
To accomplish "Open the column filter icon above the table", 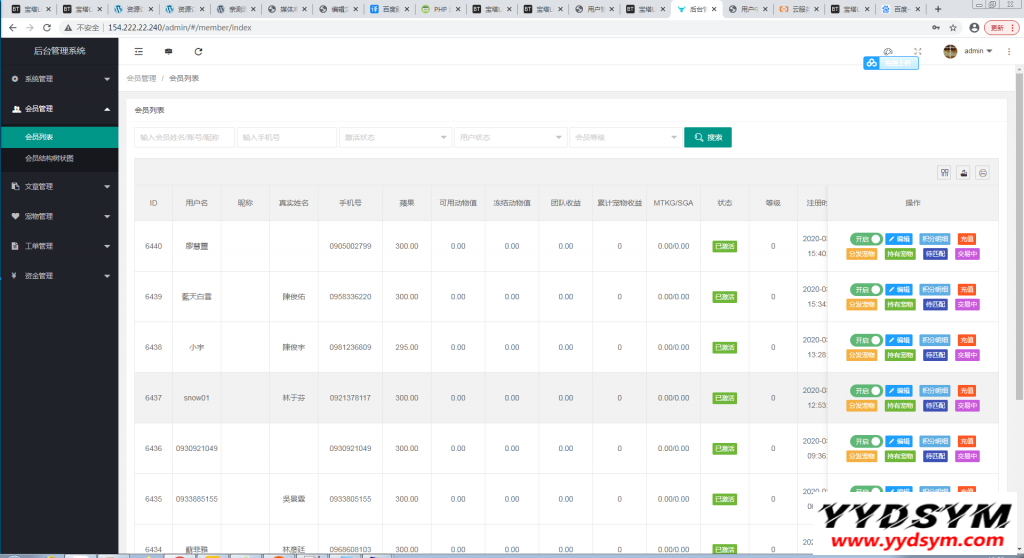I will tap(944, 172).
